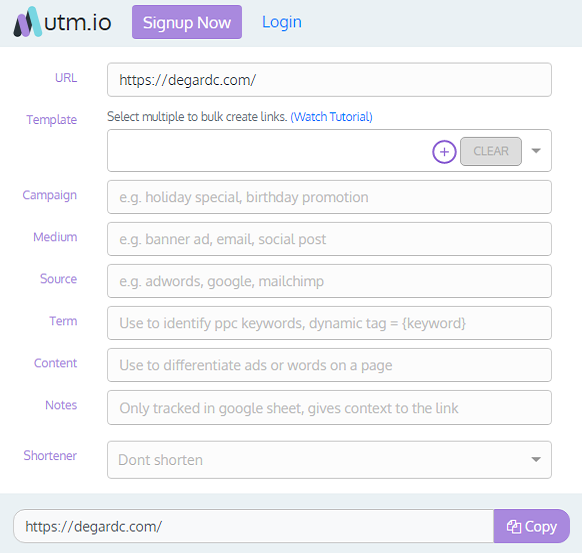
Task: Select the Notes input field
Action: (329, 408)
